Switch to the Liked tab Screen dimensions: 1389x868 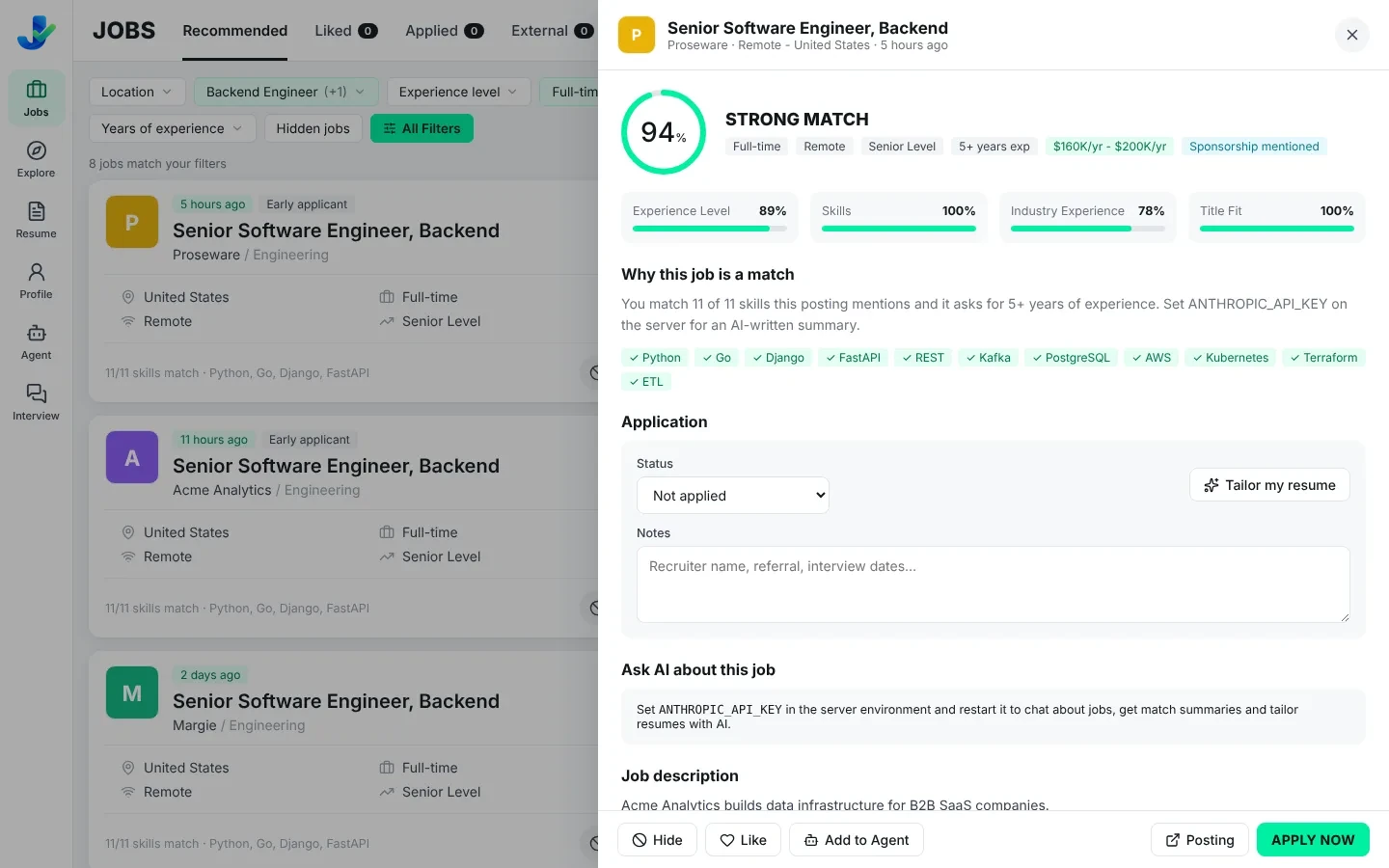tap(345, 31)
